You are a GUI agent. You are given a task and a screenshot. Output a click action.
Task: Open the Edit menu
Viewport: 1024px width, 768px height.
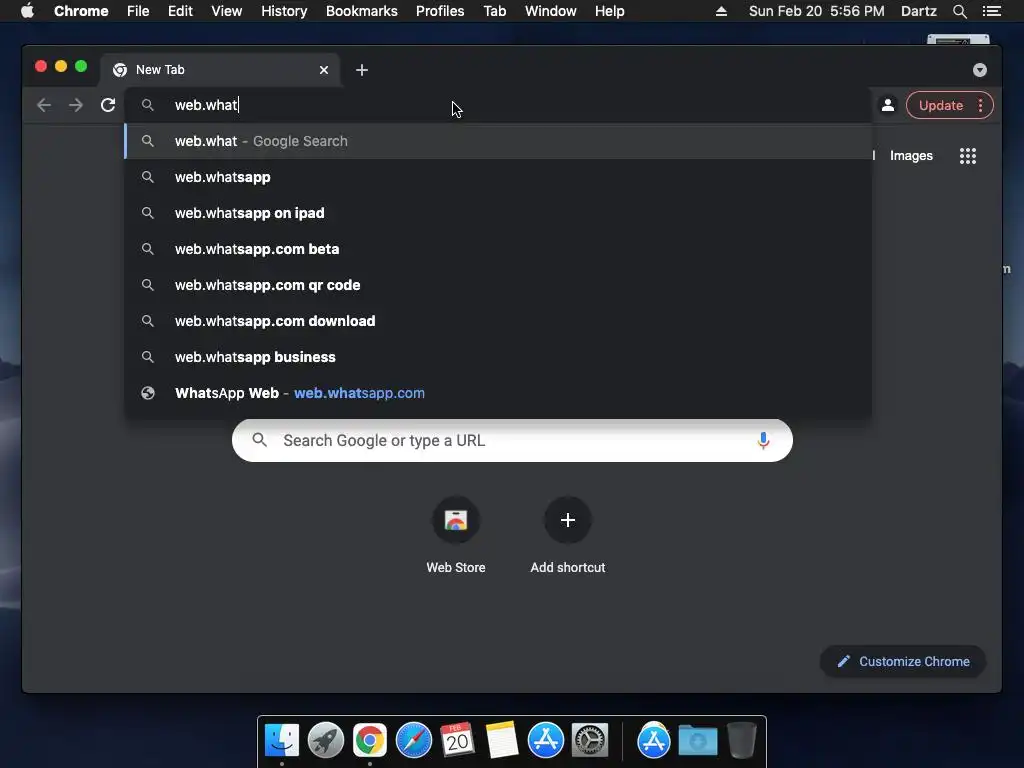[x=180, y=11]
